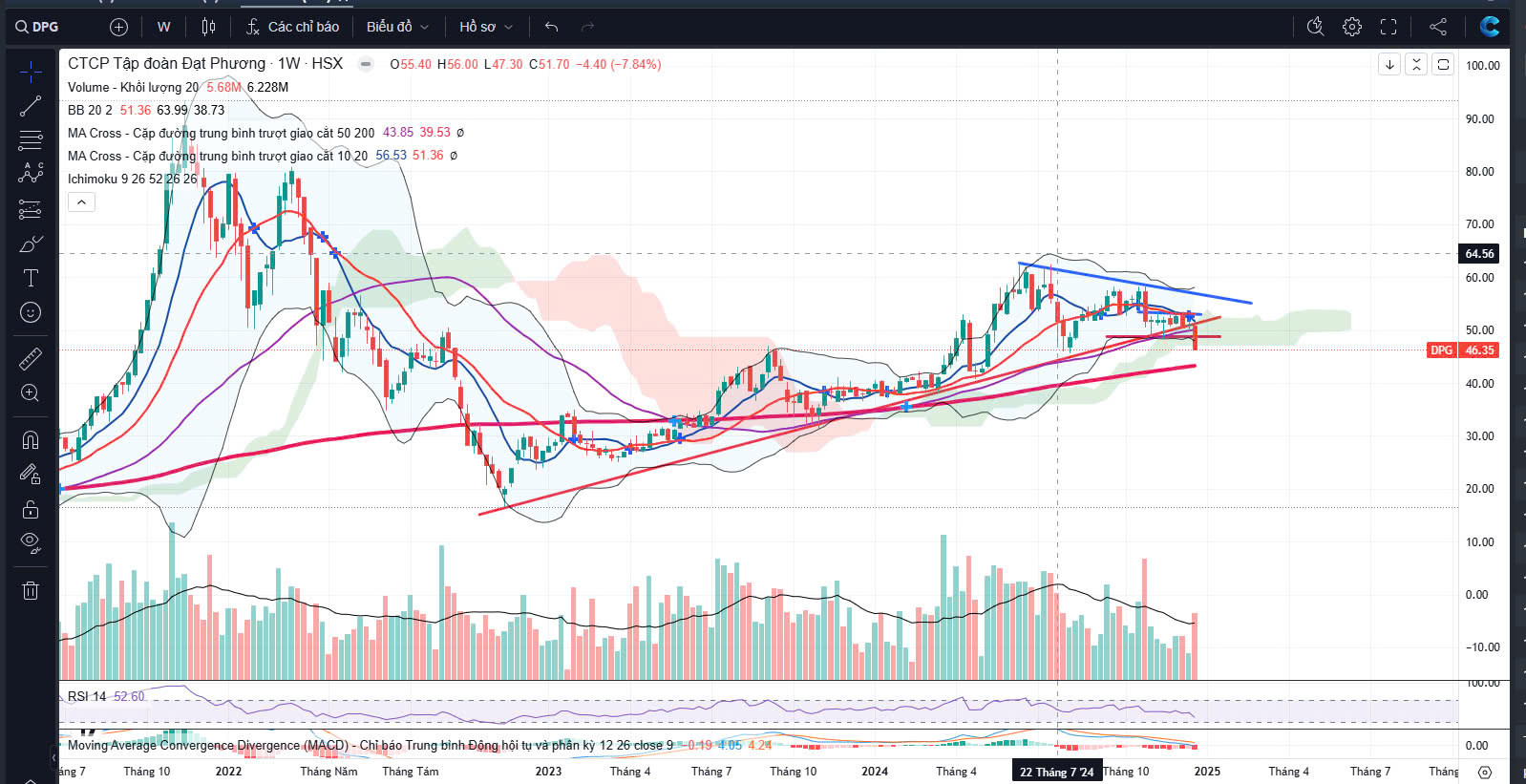Open chart settings gear in top toolbar

[1352, 27]
